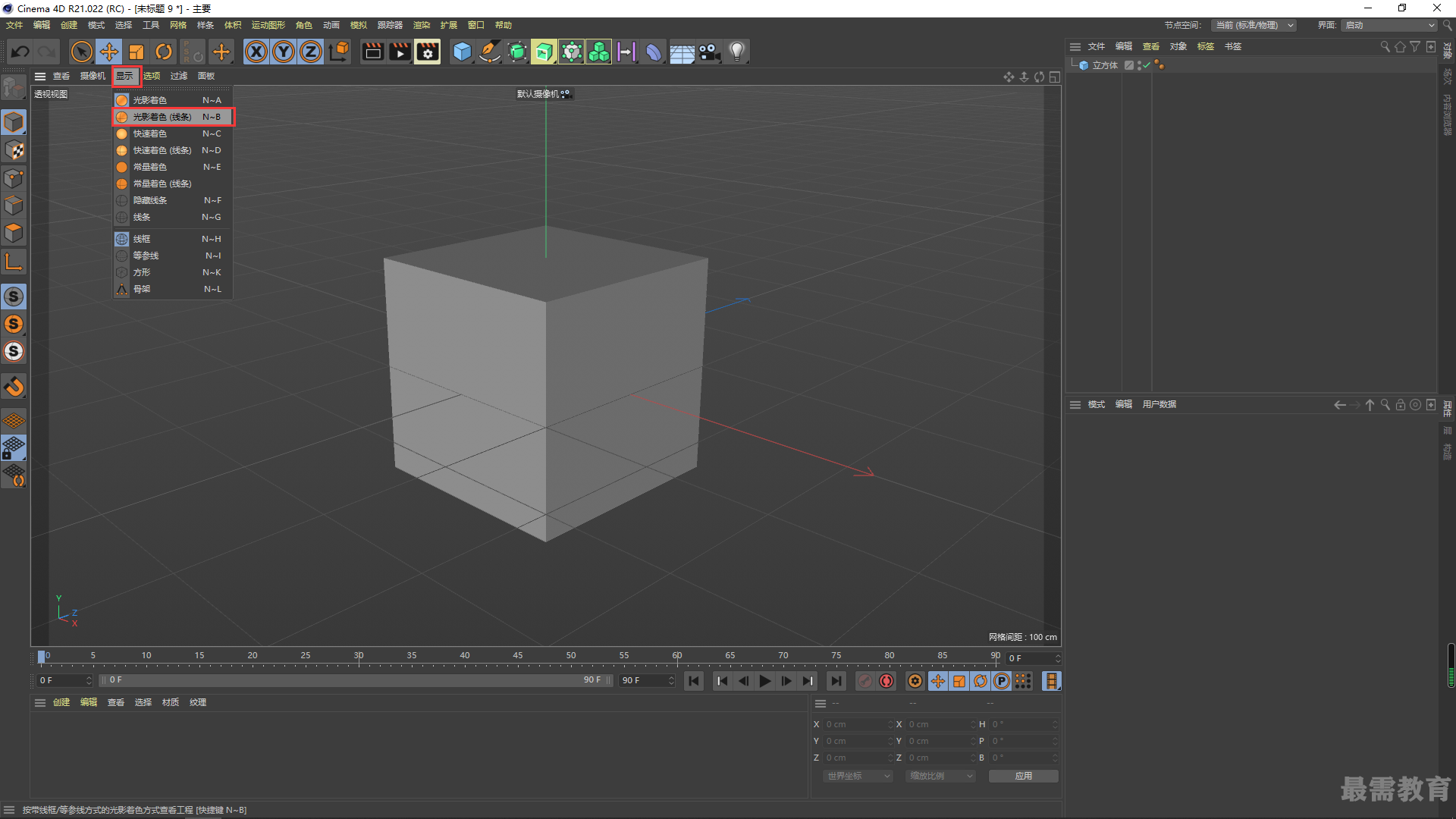Click the coordinate system cube icon
This screenshot has width=1456, height=819.
point(339,52)
